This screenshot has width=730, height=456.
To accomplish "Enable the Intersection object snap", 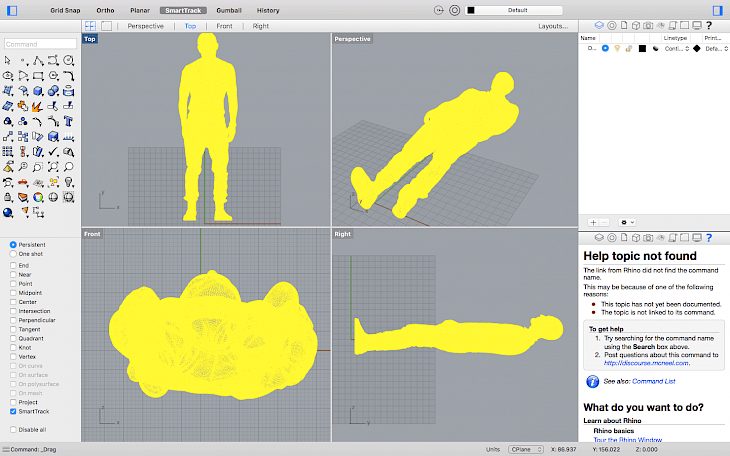I will tap(13, 311).
